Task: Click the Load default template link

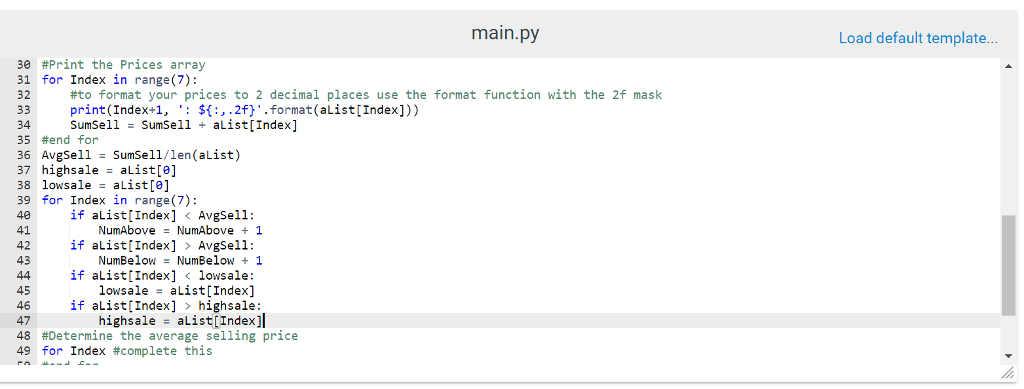Action: click(918, 38)
